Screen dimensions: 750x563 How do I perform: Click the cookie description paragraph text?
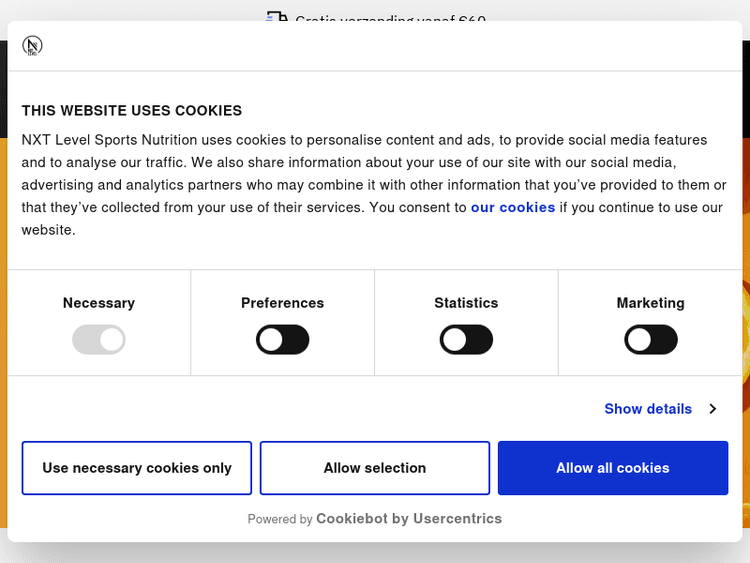(x=370, y=185)
